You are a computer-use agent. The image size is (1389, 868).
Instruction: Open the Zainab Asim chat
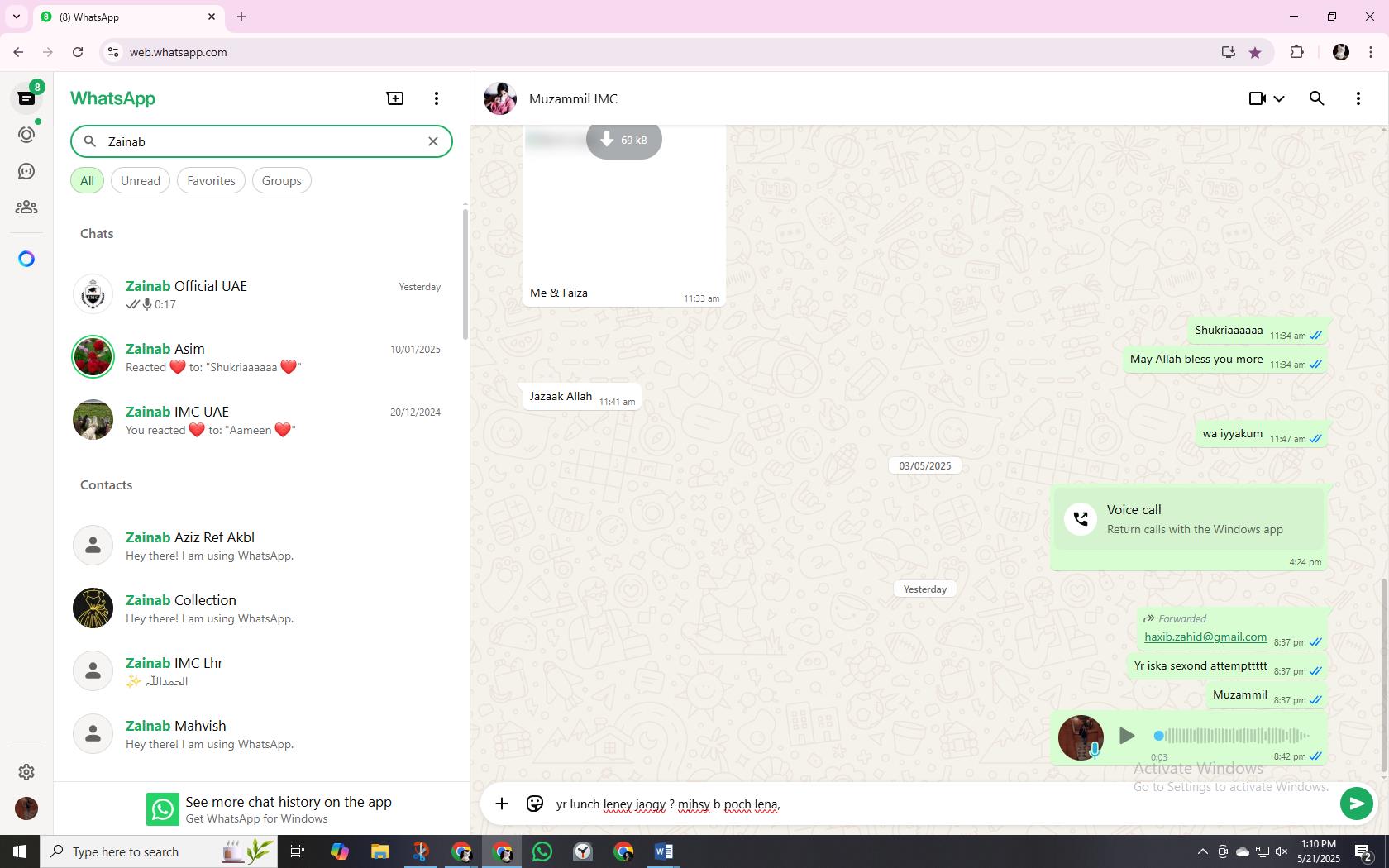(x=260, y=357)
